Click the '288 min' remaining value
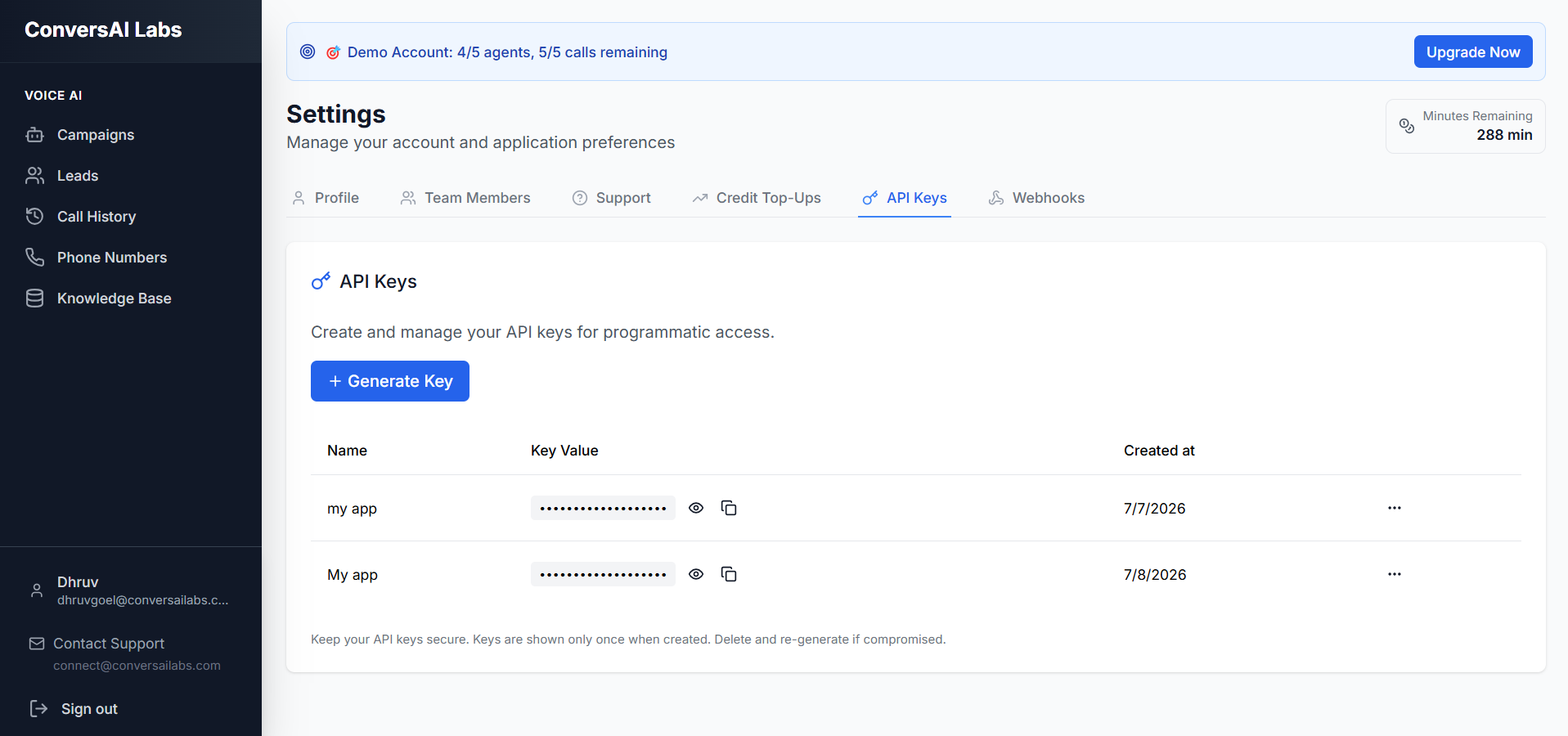 (x=1504, y=135)
